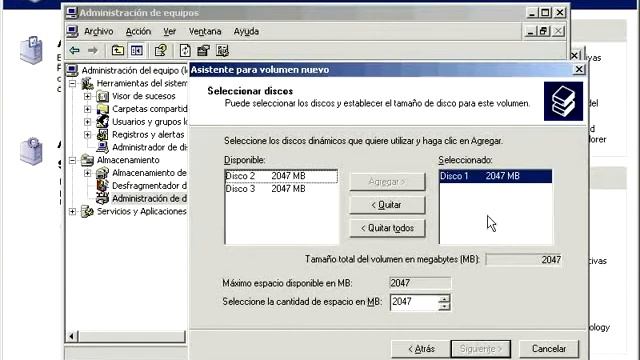
Task: Open the Ayuda menu
Action: [246, 31]
